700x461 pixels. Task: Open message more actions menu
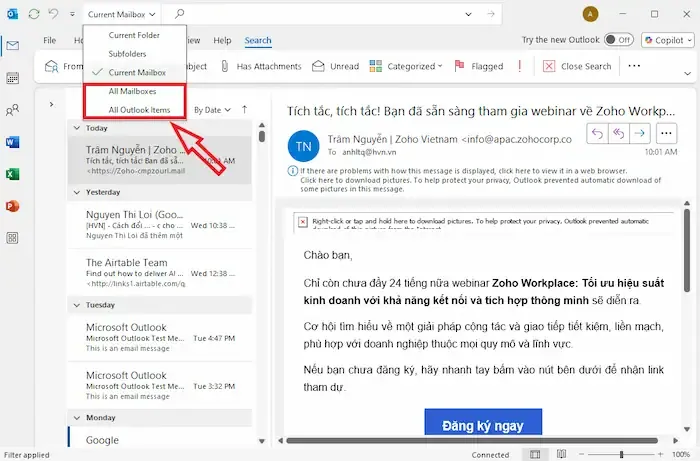(x=666, y=133)
